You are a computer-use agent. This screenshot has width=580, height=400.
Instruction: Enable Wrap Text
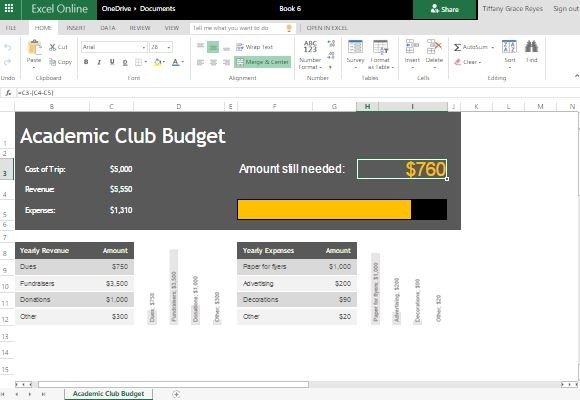254,47
